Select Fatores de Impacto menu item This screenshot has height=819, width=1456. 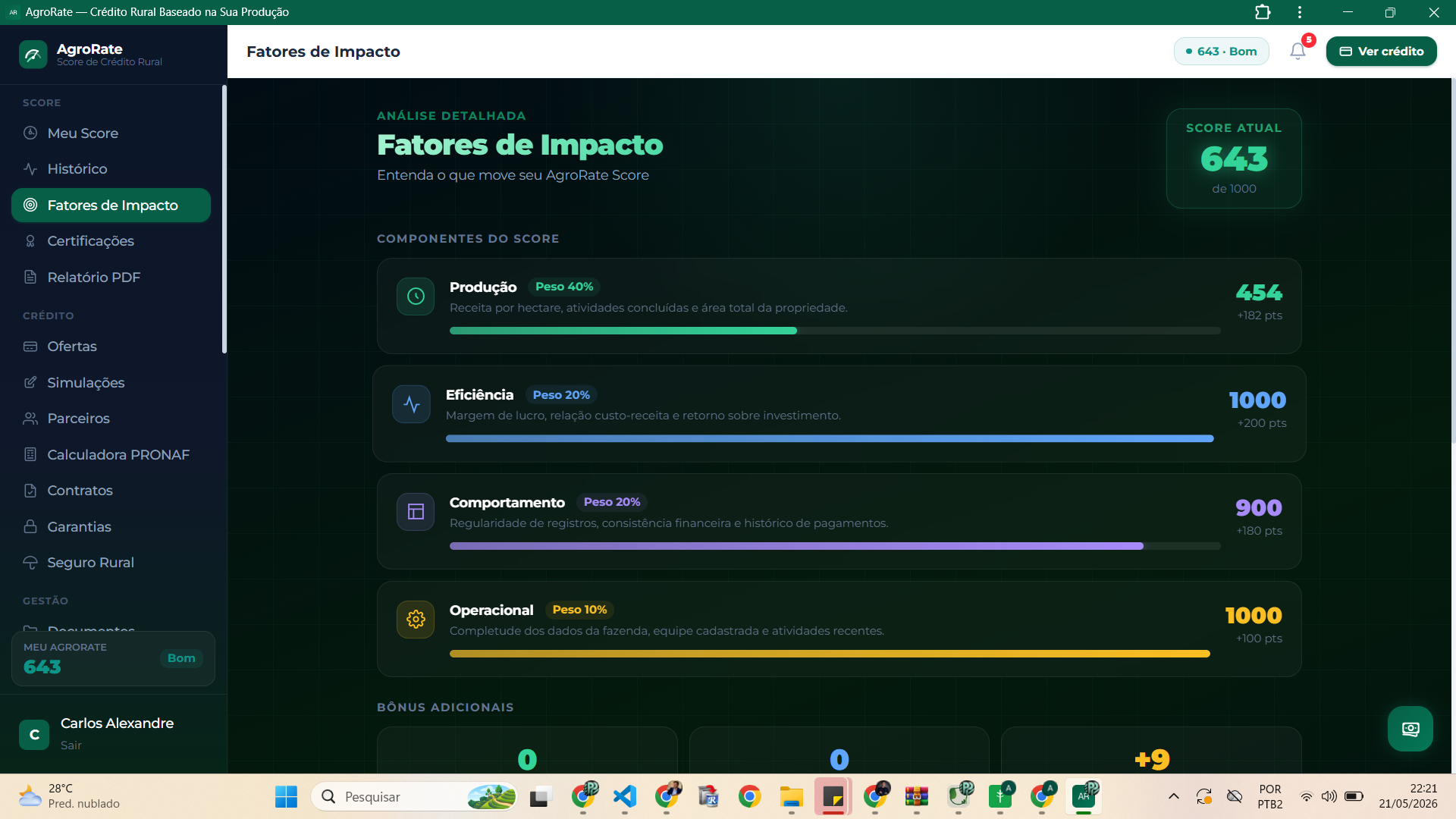click(111, 206)
